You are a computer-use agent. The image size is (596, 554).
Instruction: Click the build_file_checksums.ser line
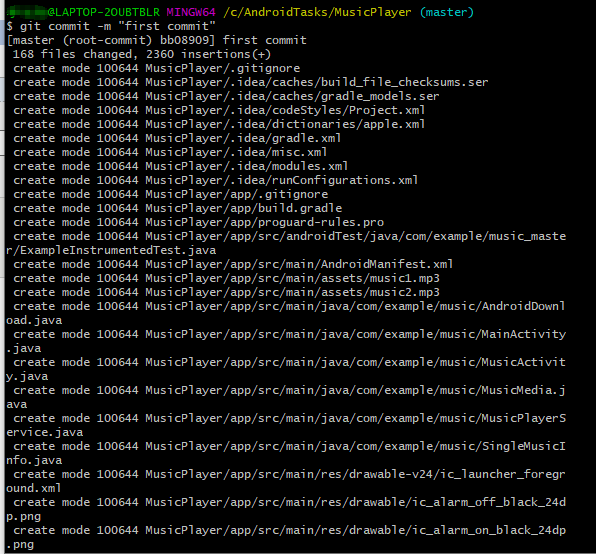(x=251, y=82)
